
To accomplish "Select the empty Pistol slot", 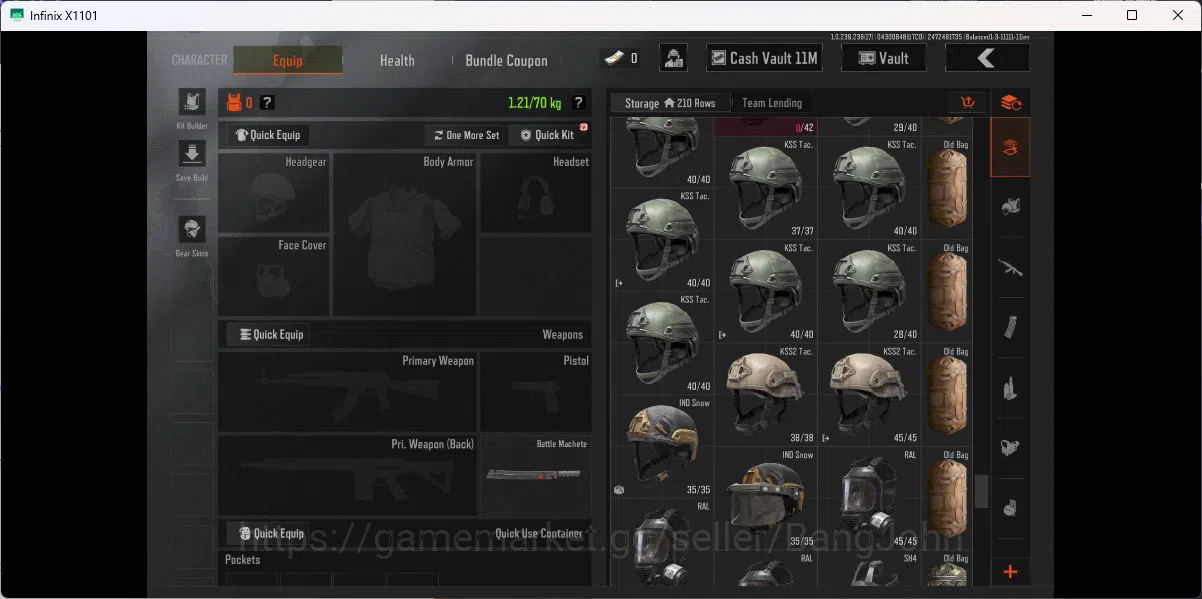I will coord(536,392).
